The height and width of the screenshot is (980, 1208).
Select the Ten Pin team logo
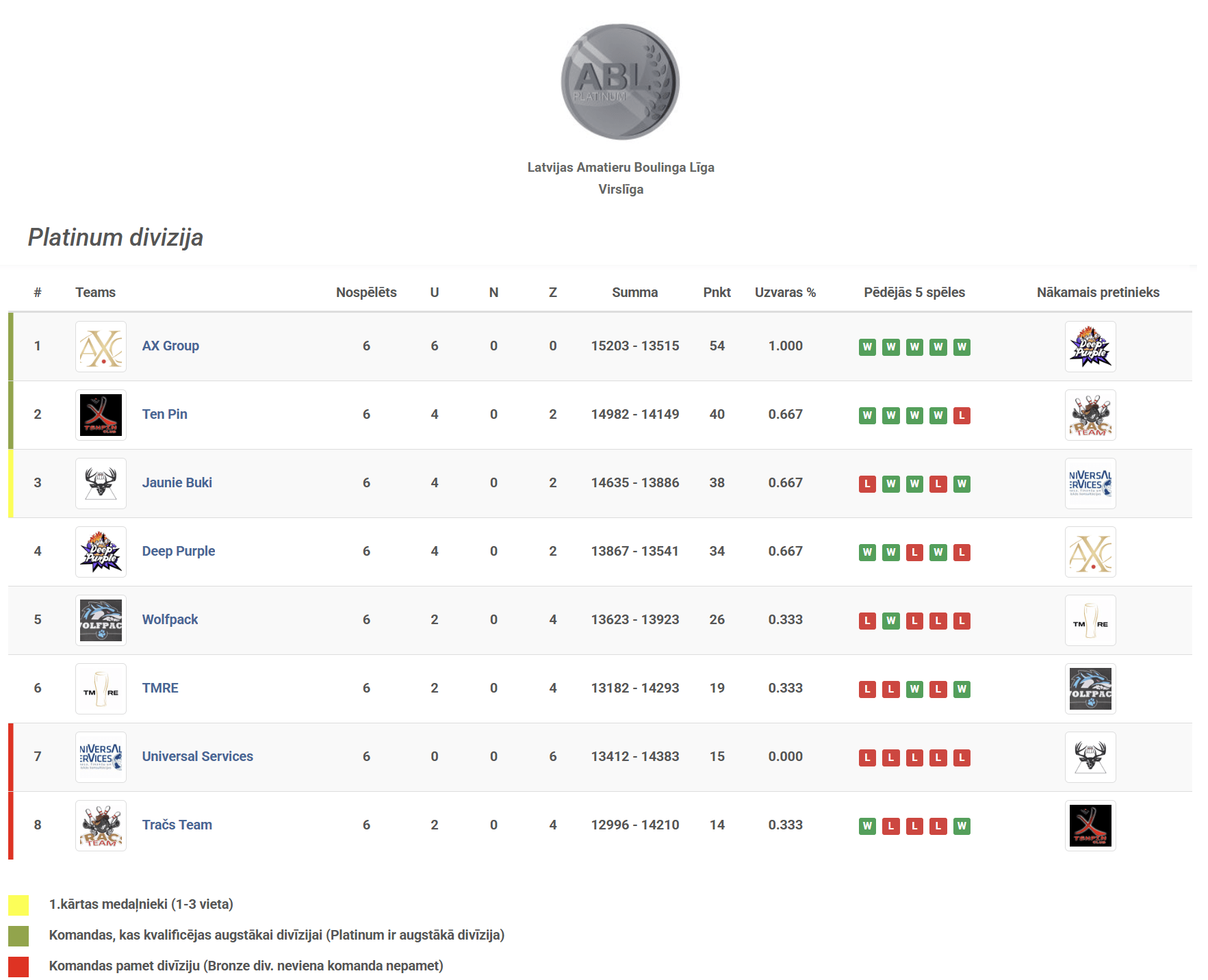101,415
